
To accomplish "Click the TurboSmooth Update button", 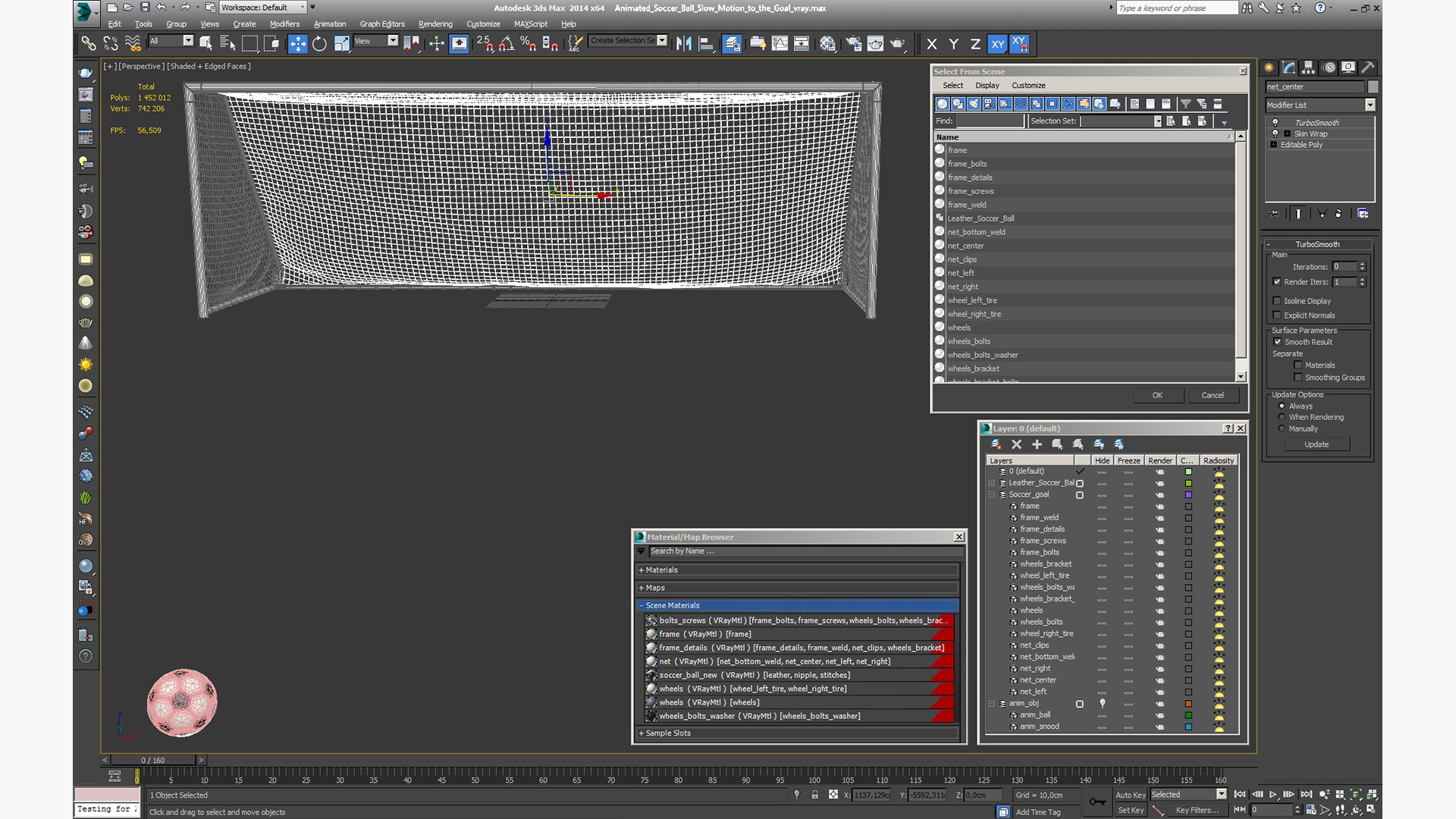I will point(1316,444).
